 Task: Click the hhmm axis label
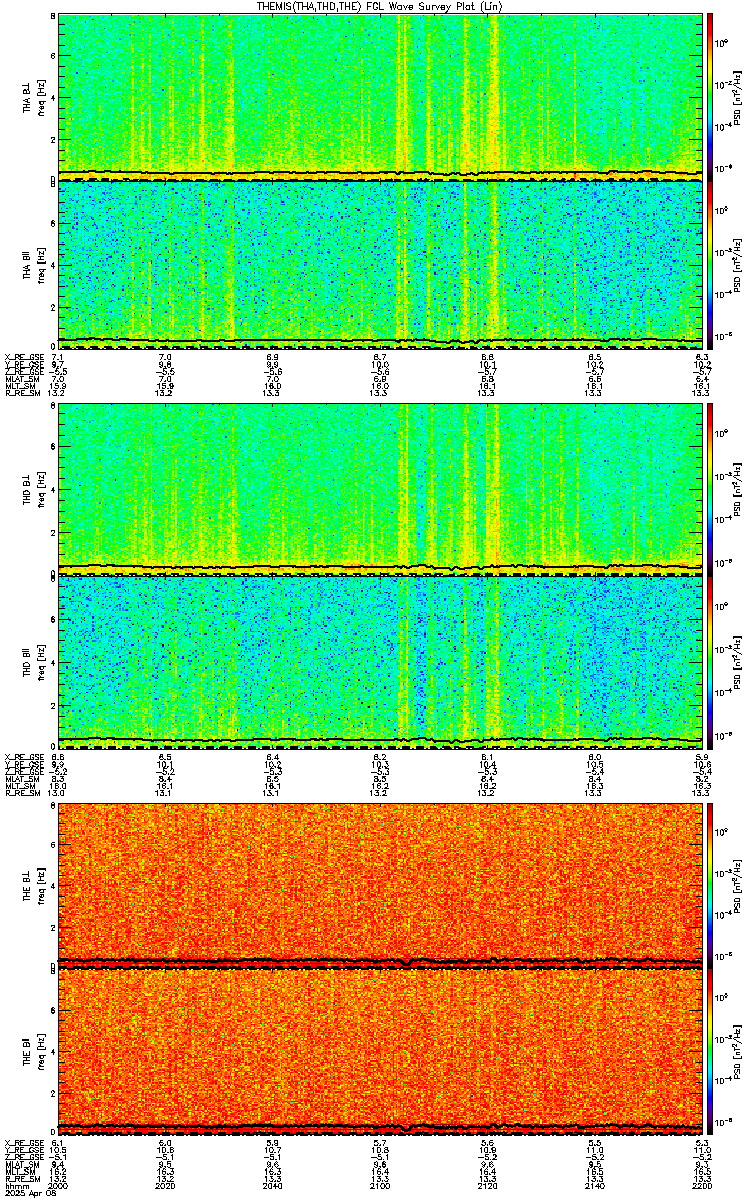click(15, 1186)
